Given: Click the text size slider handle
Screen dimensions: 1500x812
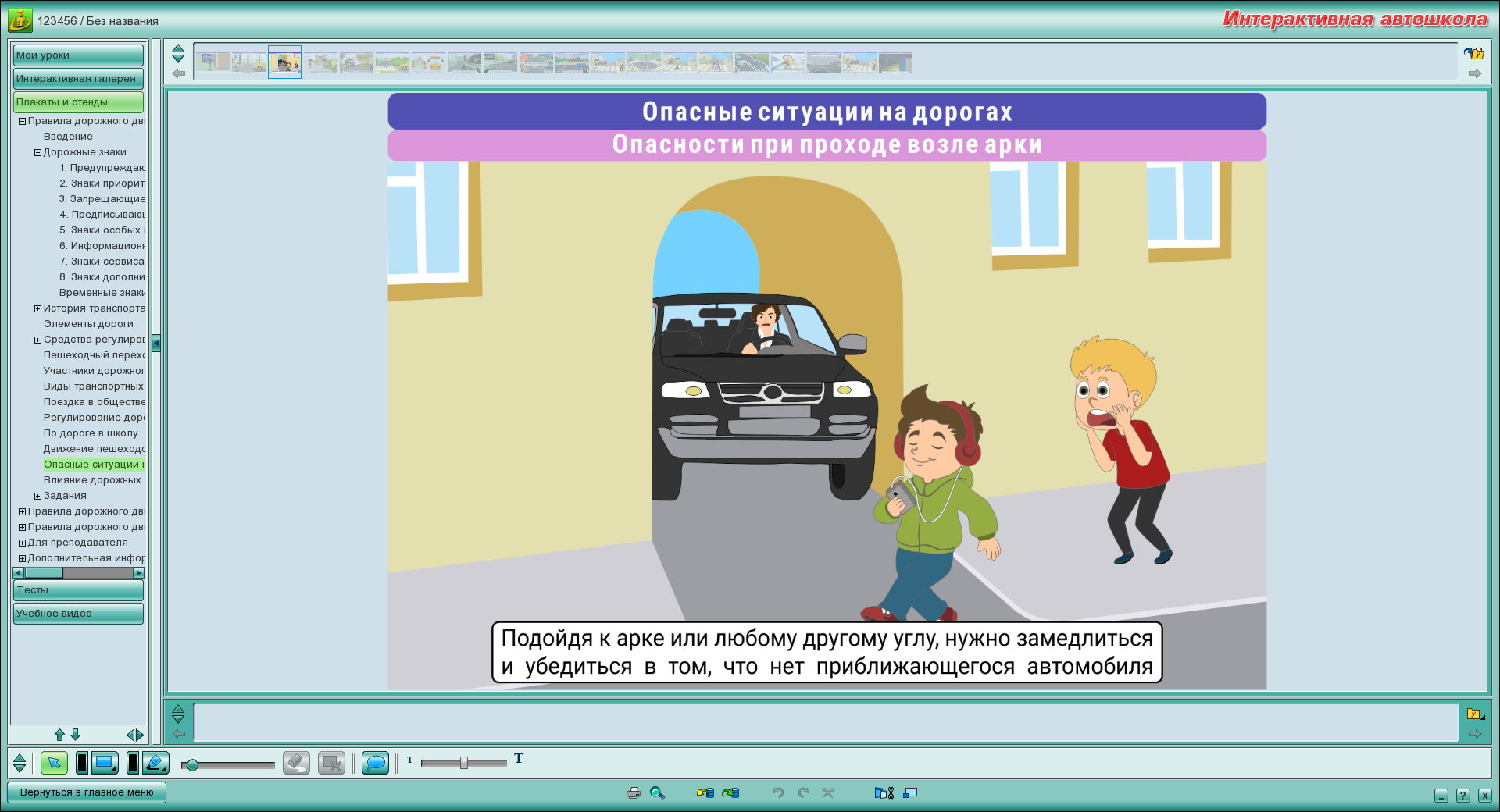Looking at the screenshot, I should [x=464, y=763].
